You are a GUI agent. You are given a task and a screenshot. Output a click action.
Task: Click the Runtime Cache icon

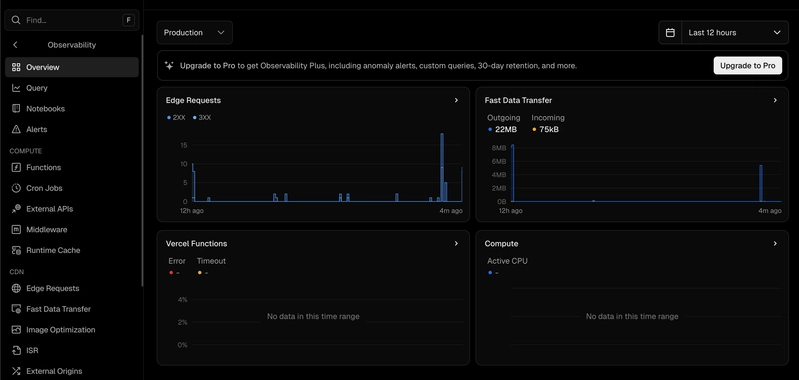[16, 251]
